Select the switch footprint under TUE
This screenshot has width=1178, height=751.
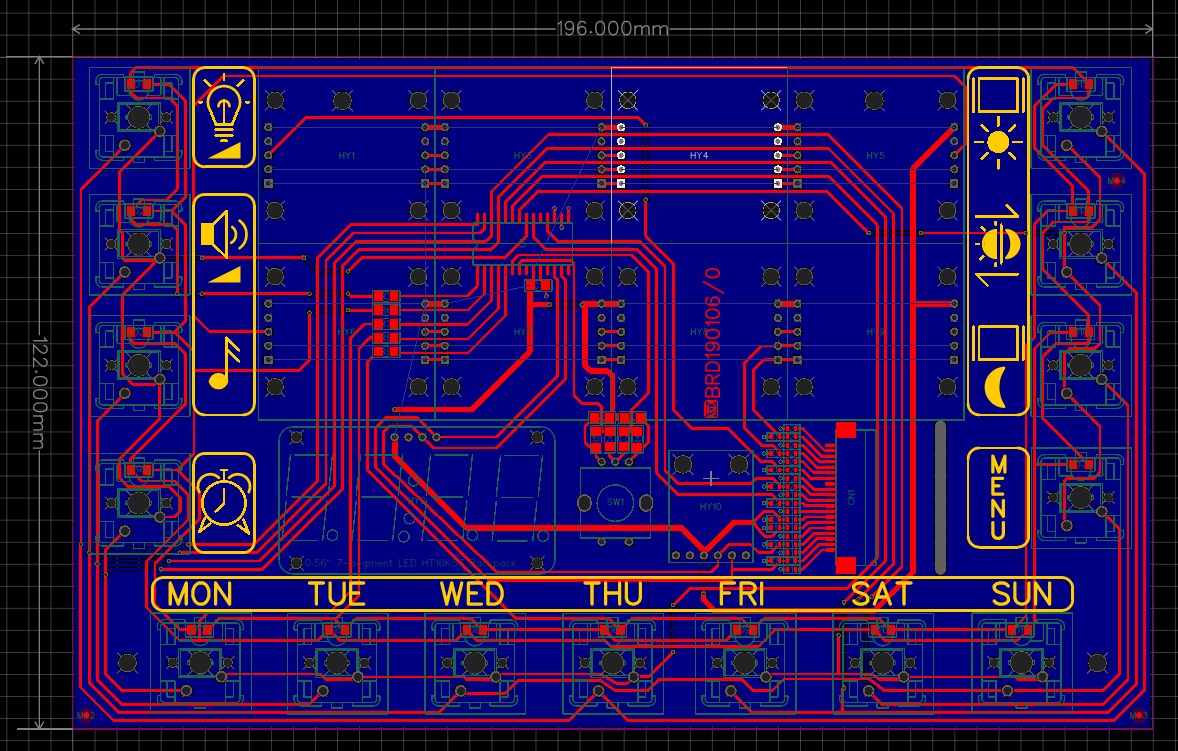pyautogui.click(x=337, y=663)
